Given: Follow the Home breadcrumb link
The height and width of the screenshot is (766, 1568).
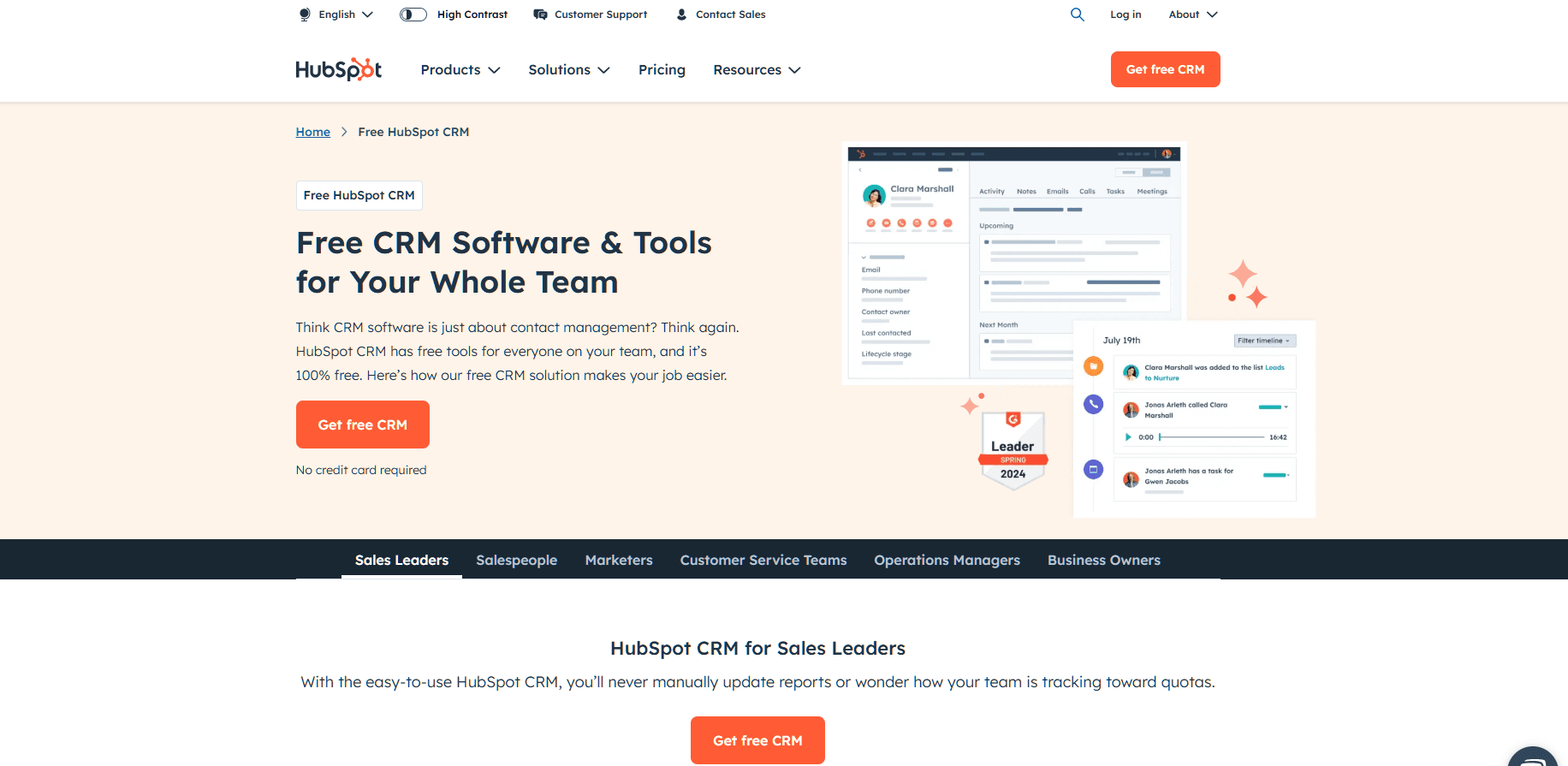Looking at the screenshot, I should tap(313, 132).
